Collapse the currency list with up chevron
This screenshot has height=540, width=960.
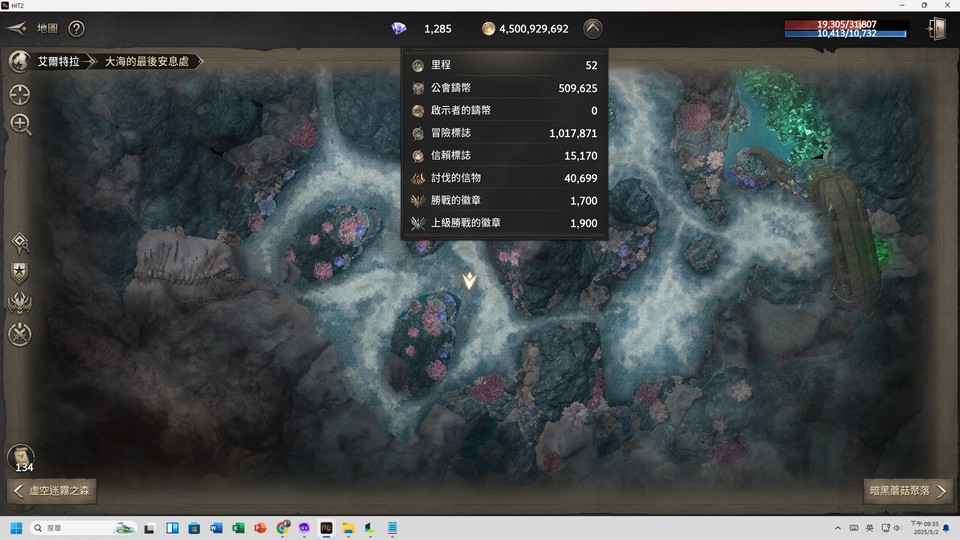click(593, 28)
